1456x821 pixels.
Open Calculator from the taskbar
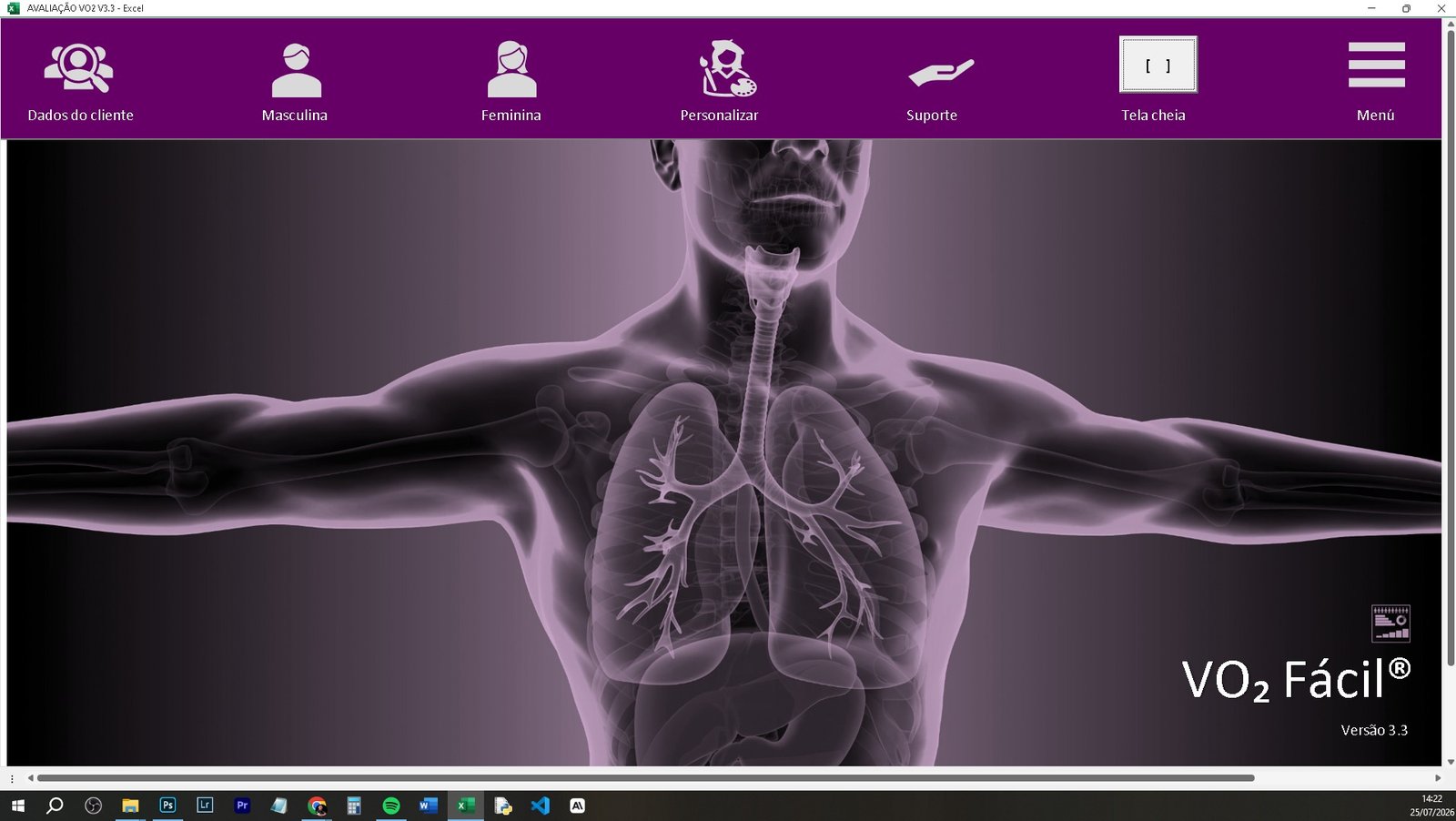point(354,806)
